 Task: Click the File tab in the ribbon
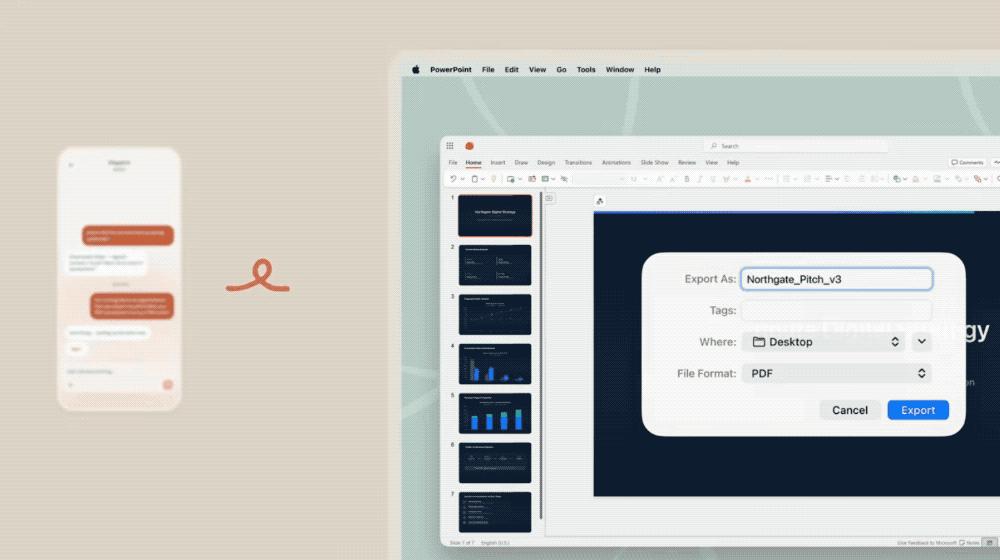pos(453,163)
